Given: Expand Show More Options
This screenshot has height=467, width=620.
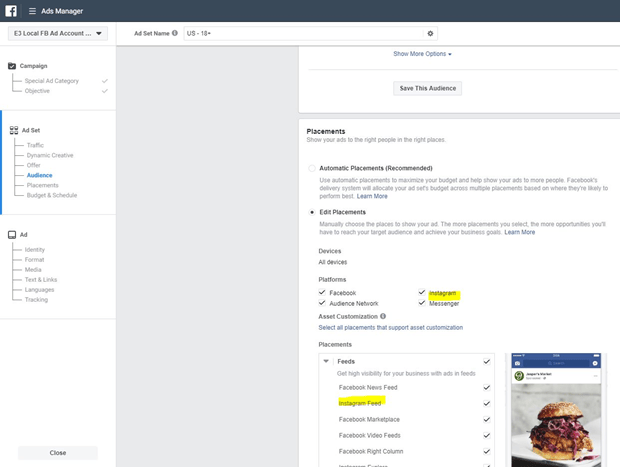Looking at the screenshot, I should 422,54.
